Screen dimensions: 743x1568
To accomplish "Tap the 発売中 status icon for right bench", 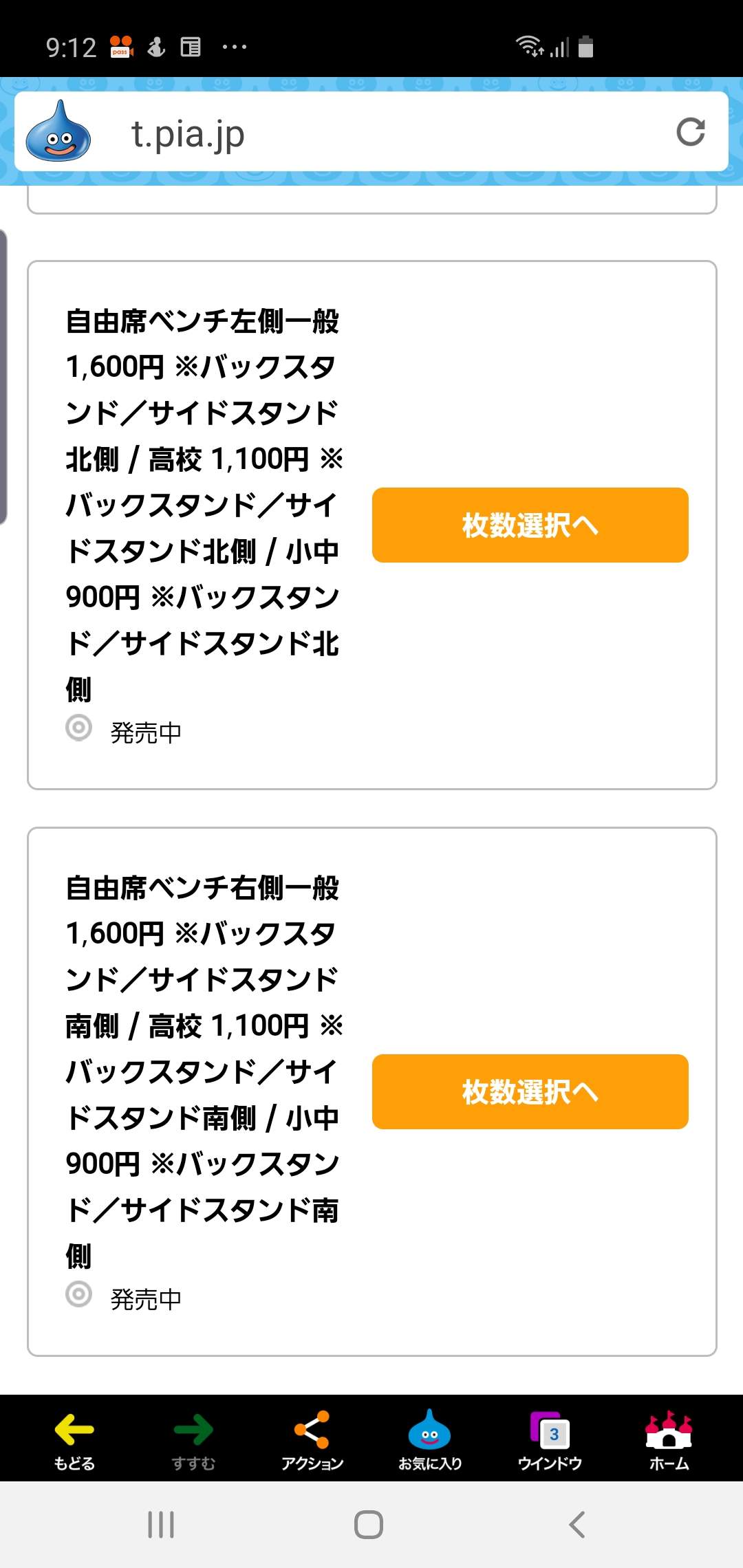I will tap(78, 1295).
